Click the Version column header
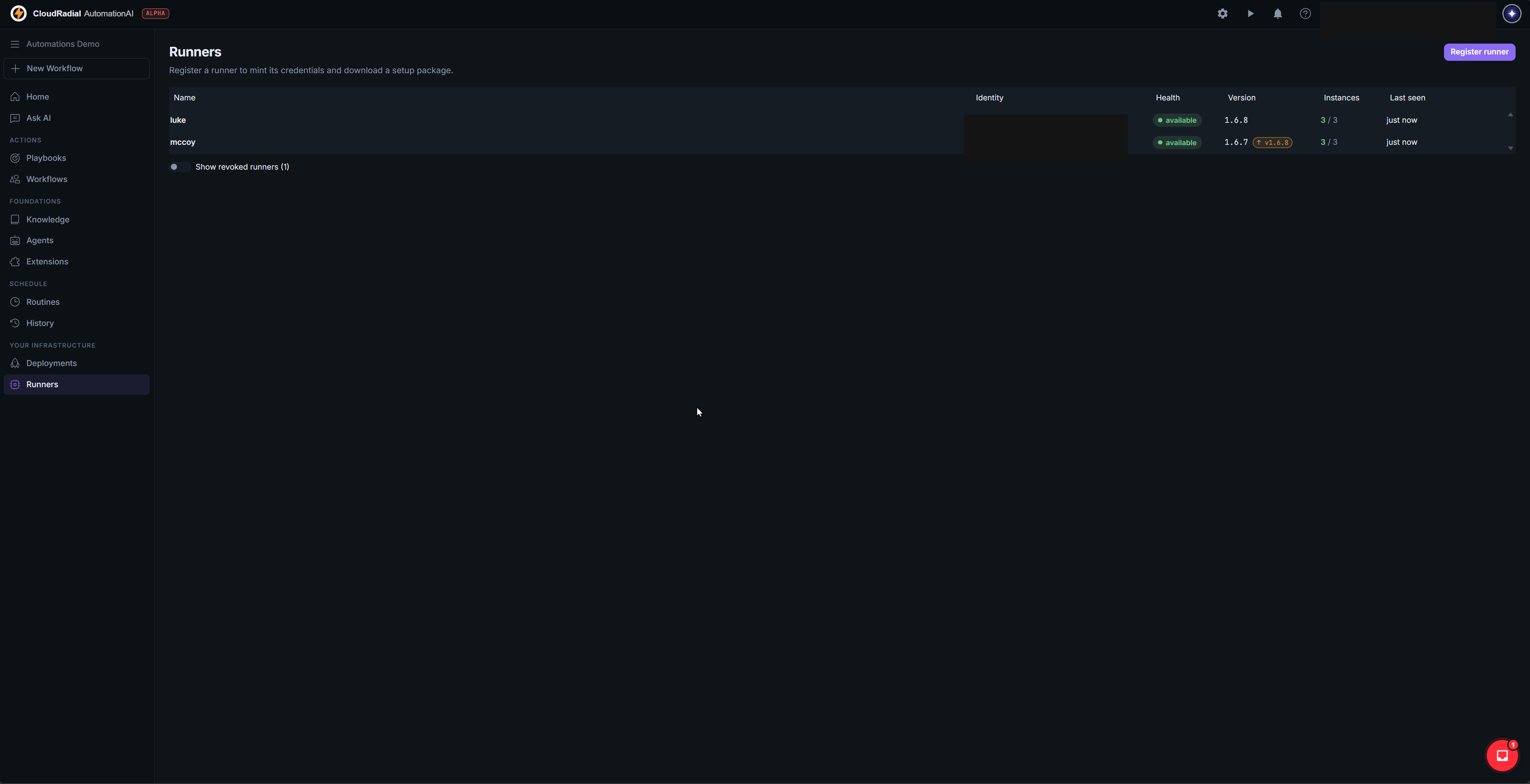Screen dimensions: 1530x784 [x=1241, y=98]
